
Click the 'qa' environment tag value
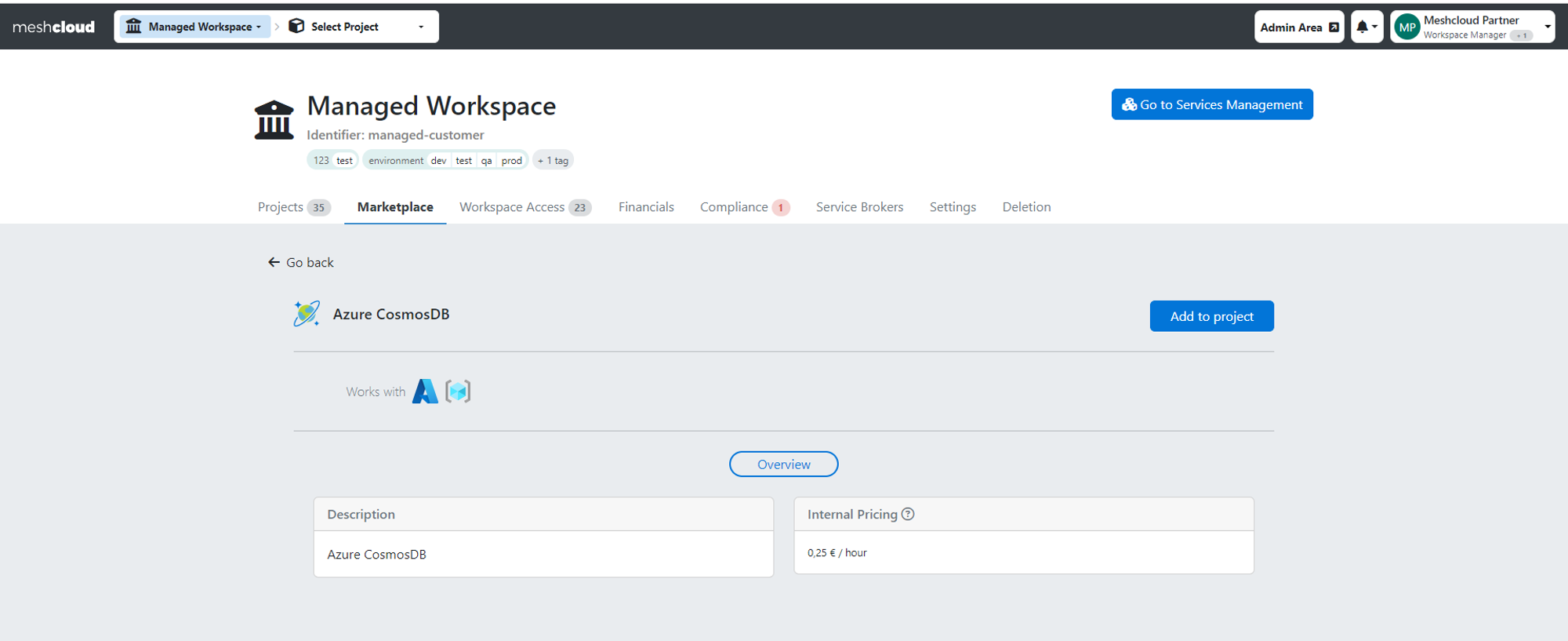486,160
